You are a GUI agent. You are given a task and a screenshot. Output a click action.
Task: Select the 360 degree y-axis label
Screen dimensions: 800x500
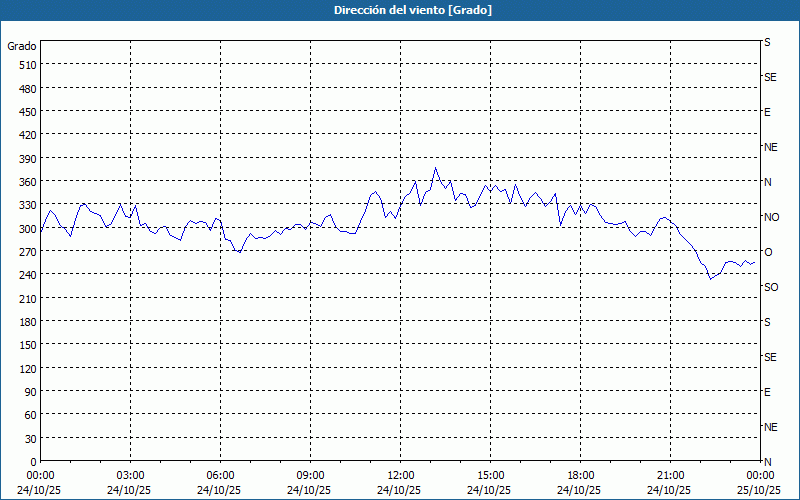pos(27,182)
